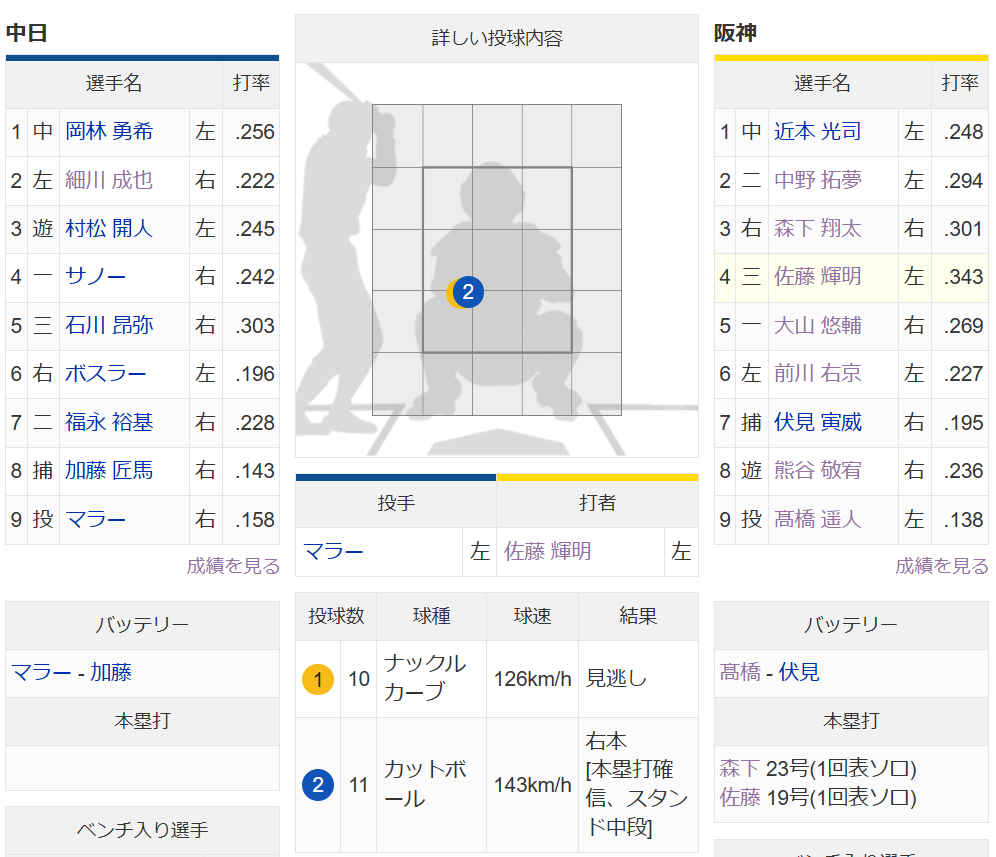Image resolution: width=996 pixels, height=857 pixels.
Task: Open 近本 光司 player page
Action: (x=818, y=132)
